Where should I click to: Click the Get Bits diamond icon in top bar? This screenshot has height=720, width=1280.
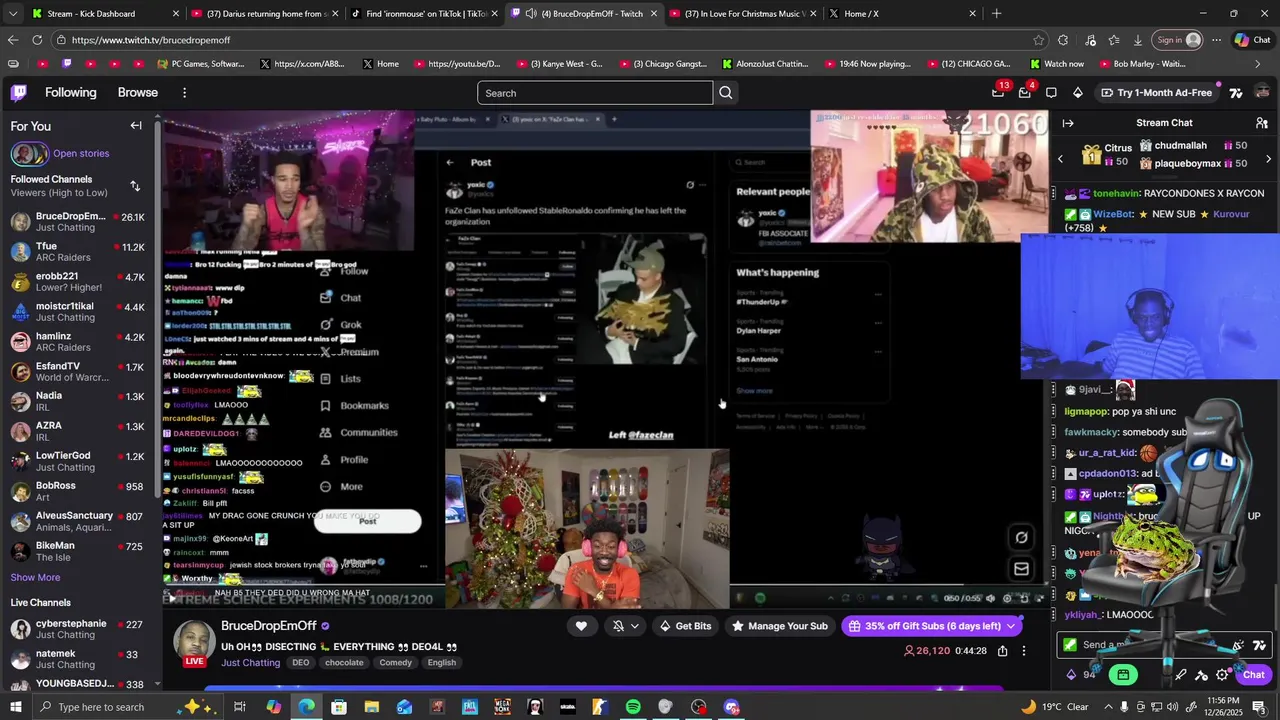coord(1077,93)
